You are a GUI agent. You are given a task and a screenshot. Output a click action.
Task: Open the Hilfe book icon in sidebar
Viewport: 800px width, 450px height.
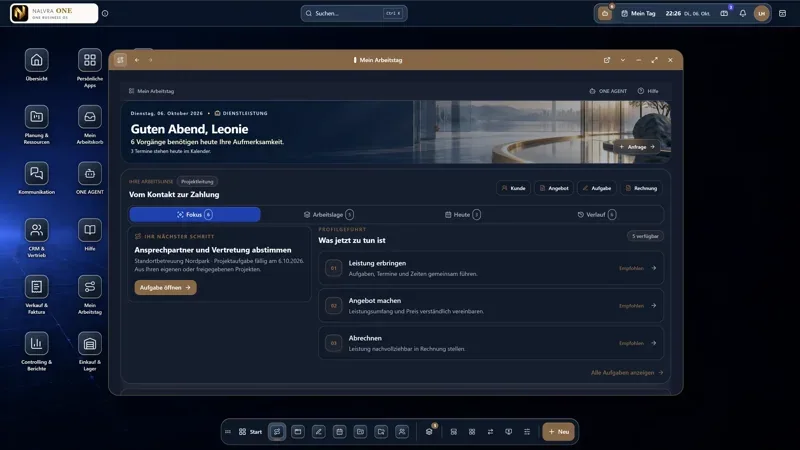(x=90, y=230)
